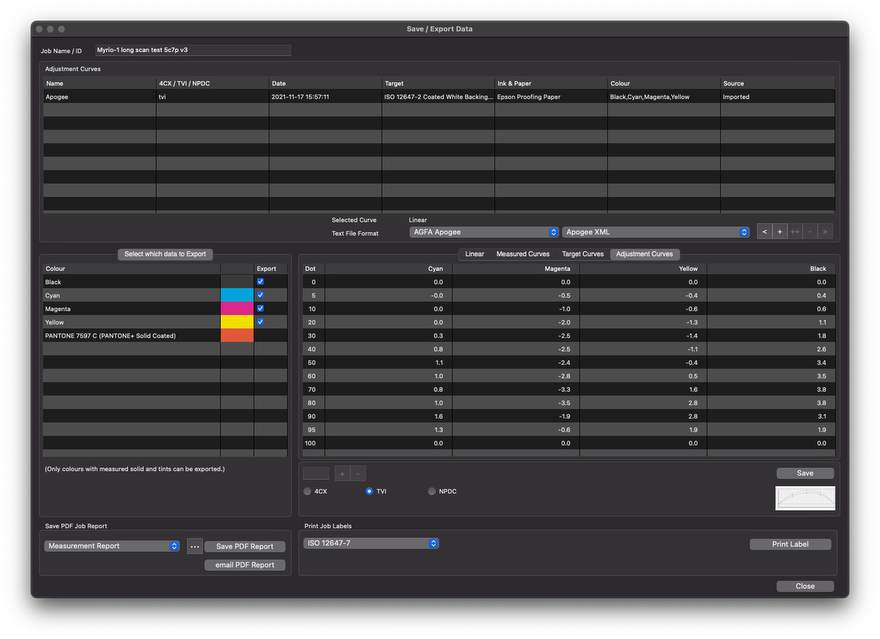Click the curve preview thumbnail above Save

coord(804,498)
